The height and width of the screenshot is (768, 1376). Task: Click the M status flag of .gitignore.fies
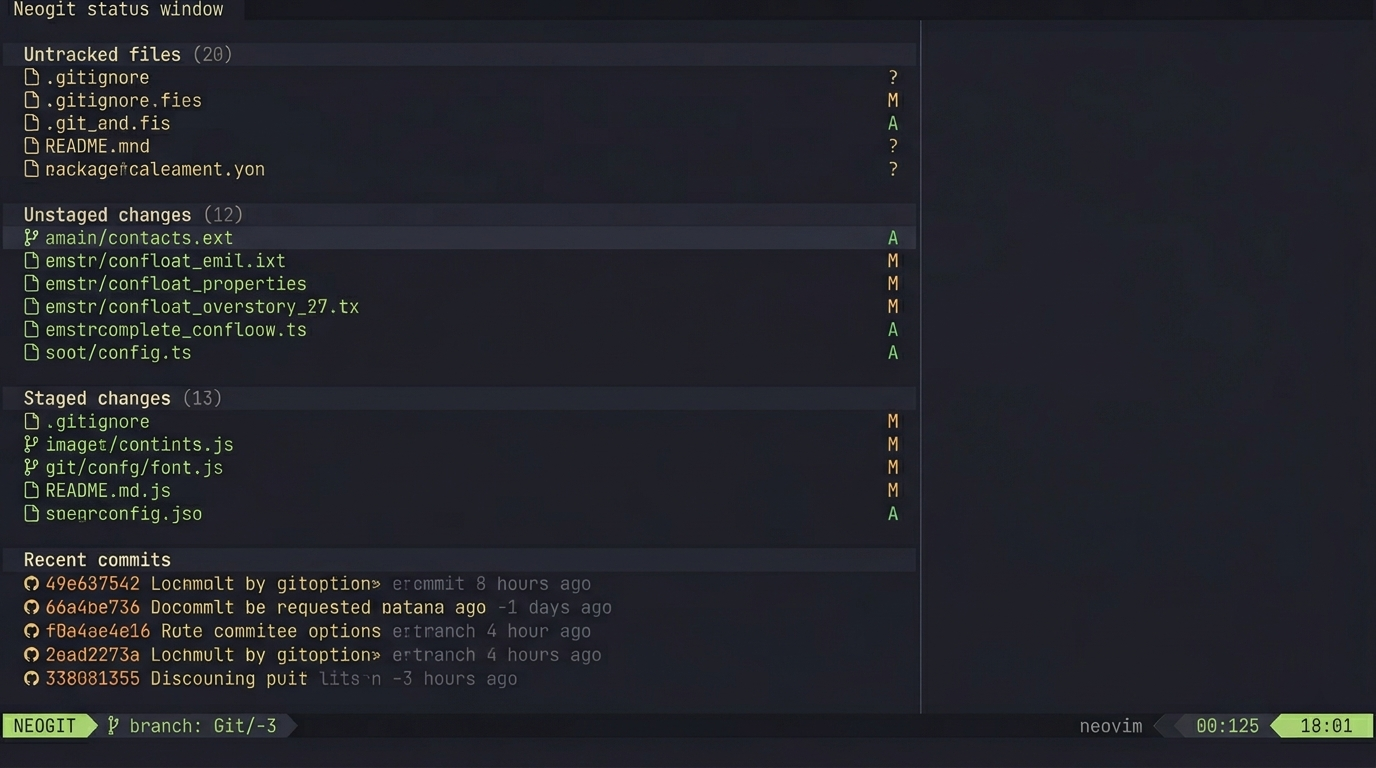click(893, 100)
